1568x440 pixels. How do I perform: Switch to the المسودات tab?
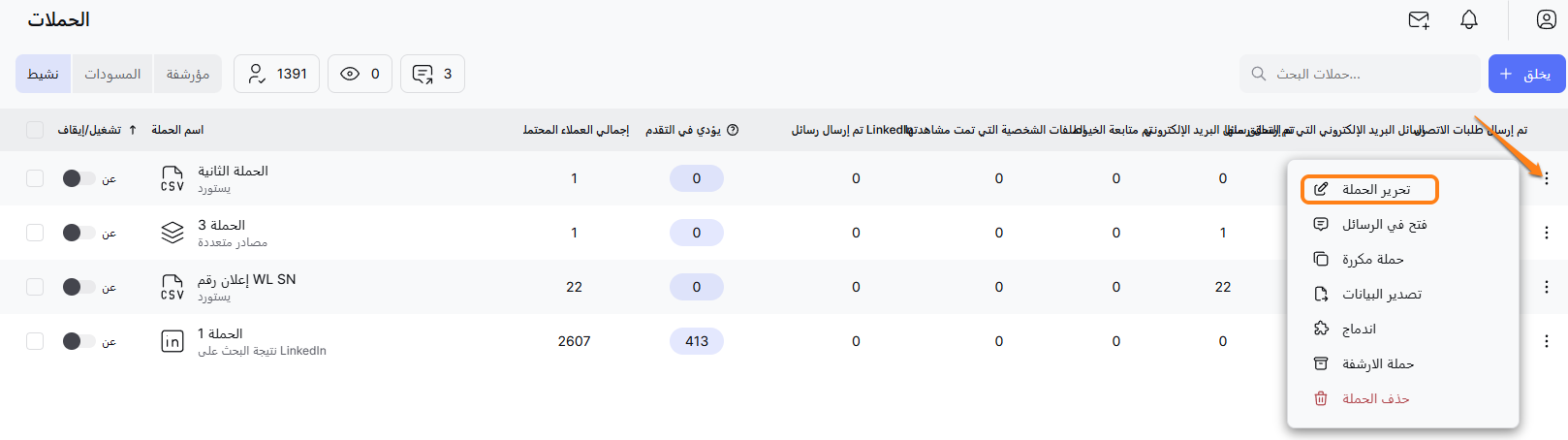pos(112,74)
